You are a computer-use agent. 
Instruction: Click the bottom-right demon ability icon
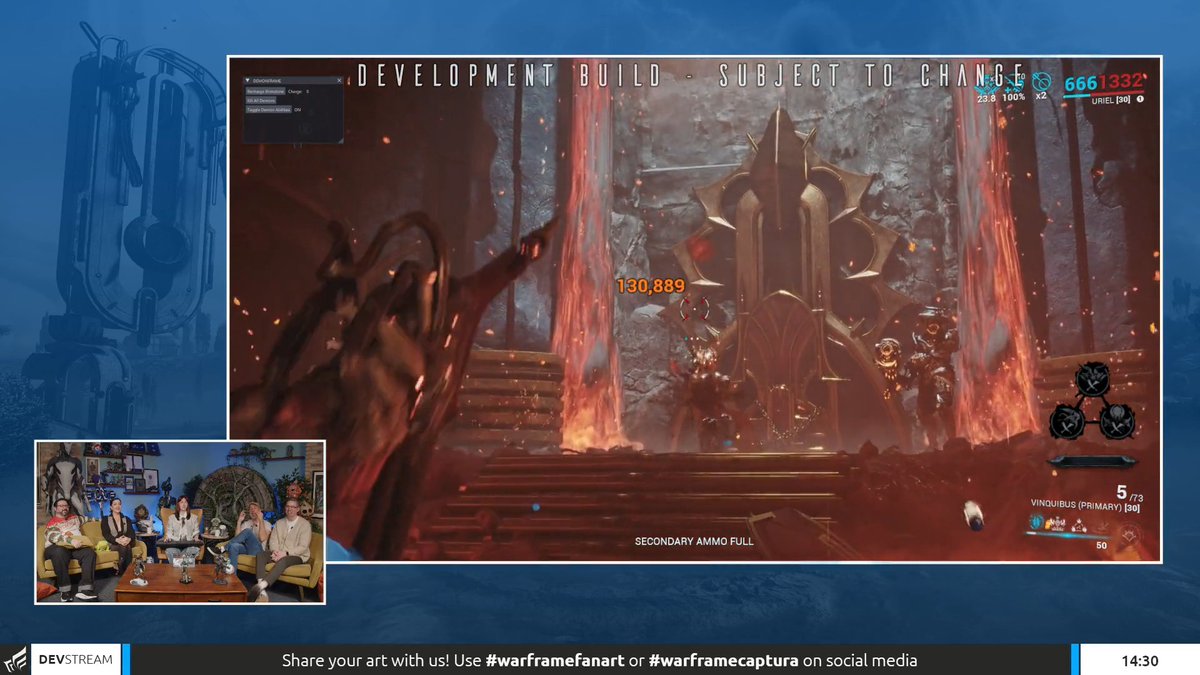pos(1116,421)
